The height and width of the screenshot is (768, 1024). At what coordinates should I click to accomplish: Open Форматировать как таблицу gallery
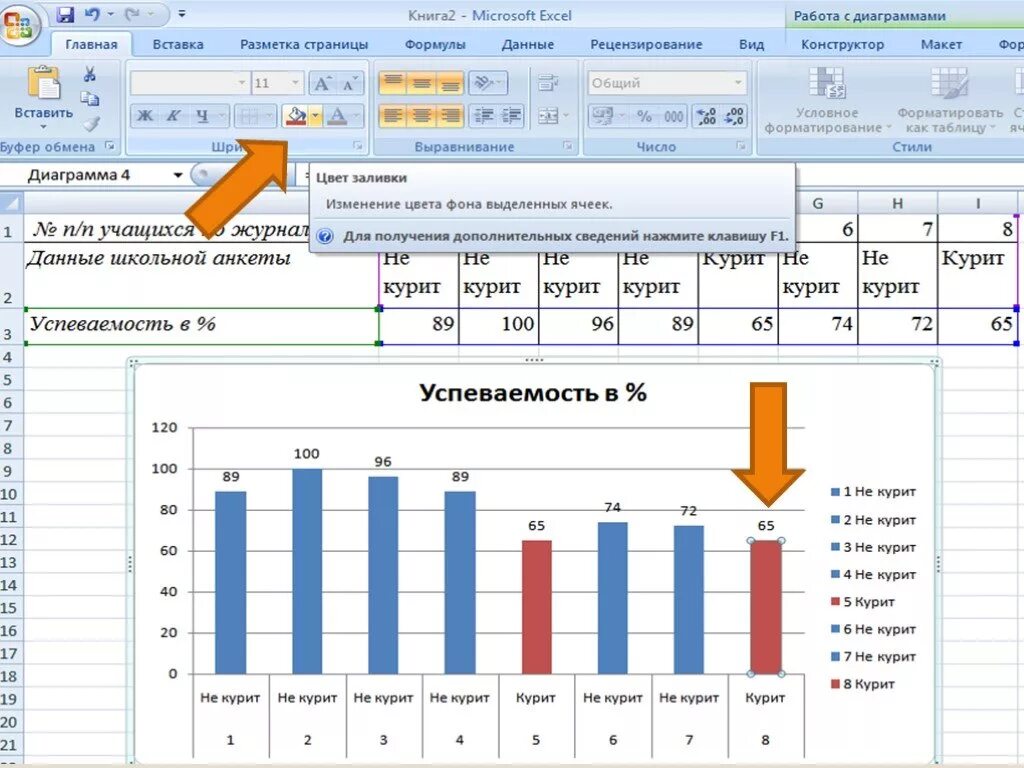950,100
